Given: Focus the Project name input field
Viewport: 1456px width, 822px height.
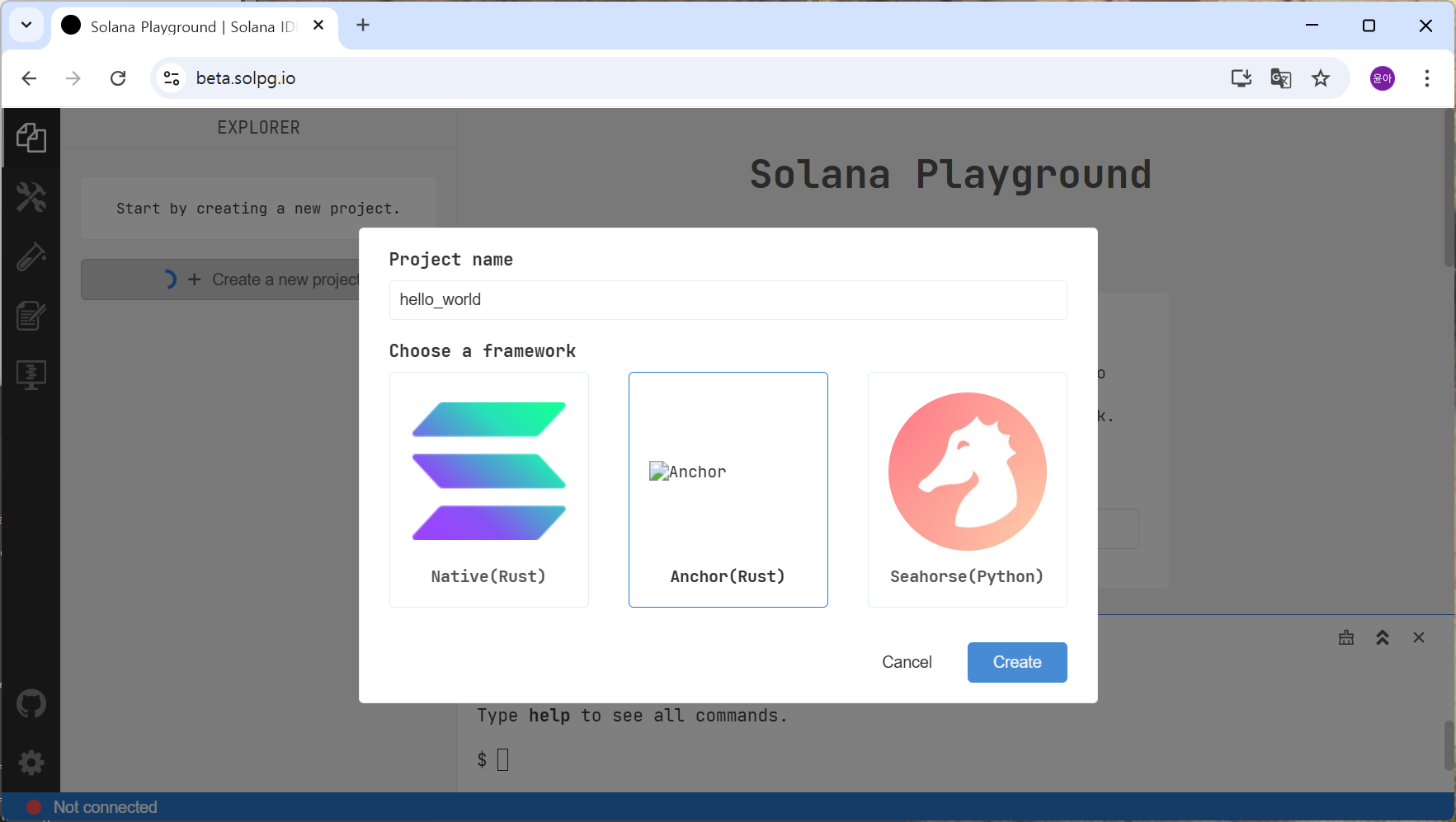Looking at the screenshot, I should click(x=728, y=300).
